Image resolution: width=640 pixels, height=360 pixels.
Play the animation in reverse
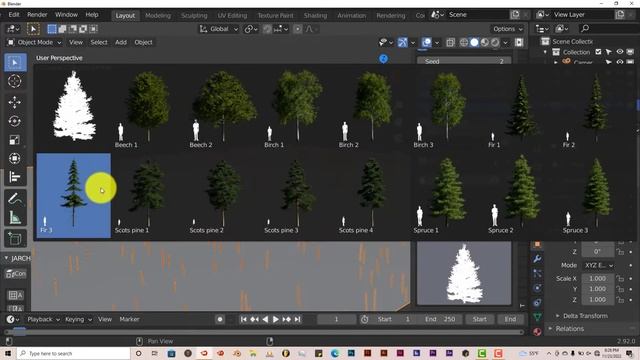265,319
